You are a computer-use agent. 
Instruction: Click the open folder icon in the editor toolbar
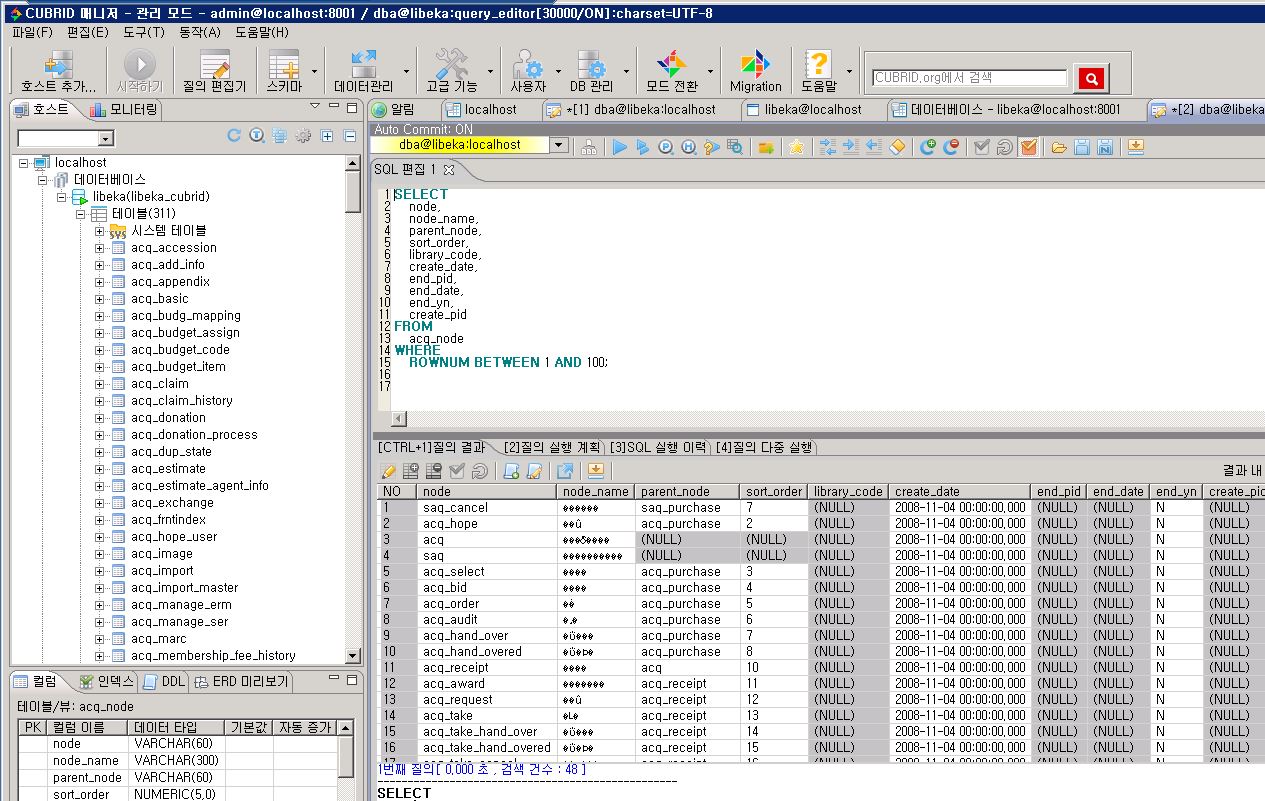click(x=1058, y=147)
